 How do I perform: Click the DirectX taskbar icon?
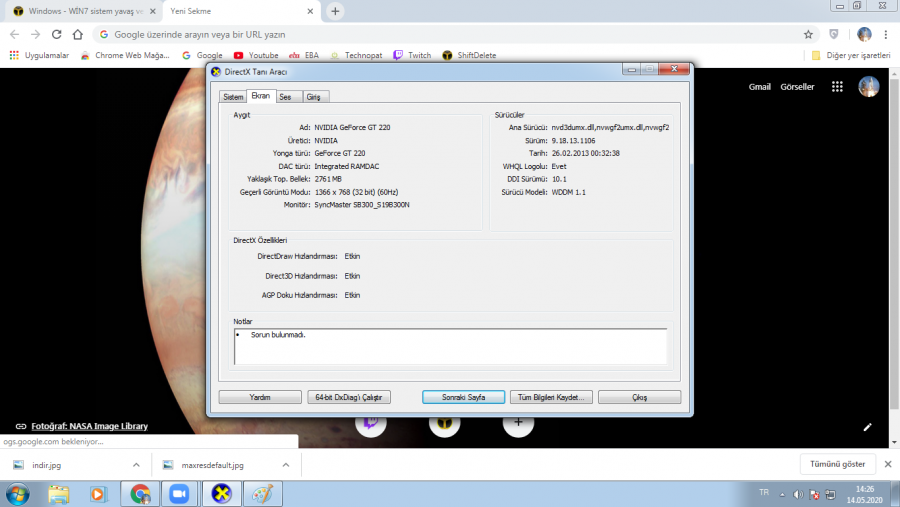pyautogui.click(x=221, y=494)
